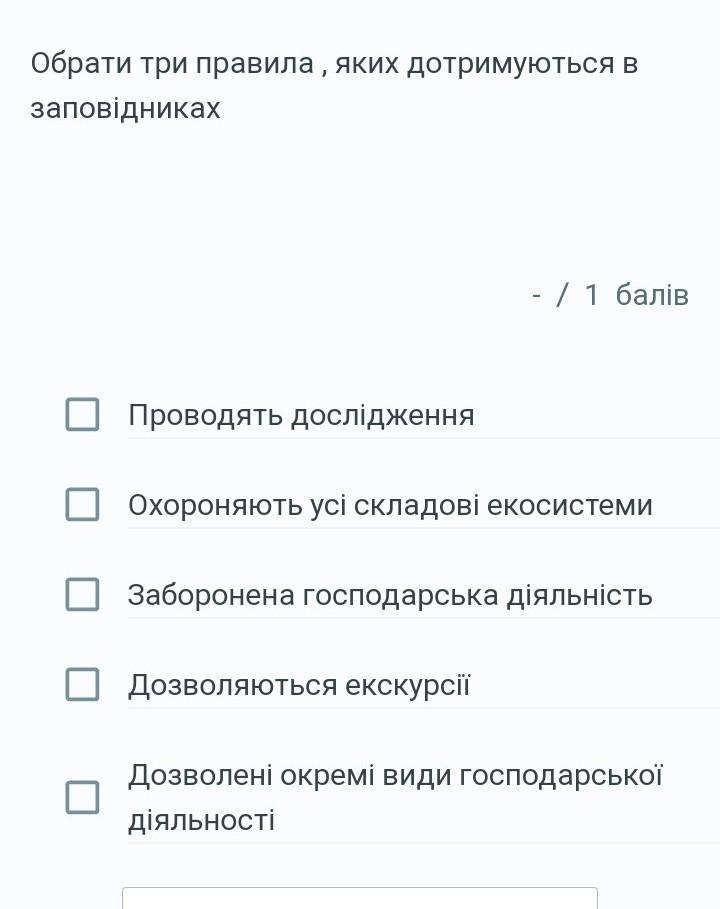Click the word 'екскурсії' in the fourth option

[407, 685]
